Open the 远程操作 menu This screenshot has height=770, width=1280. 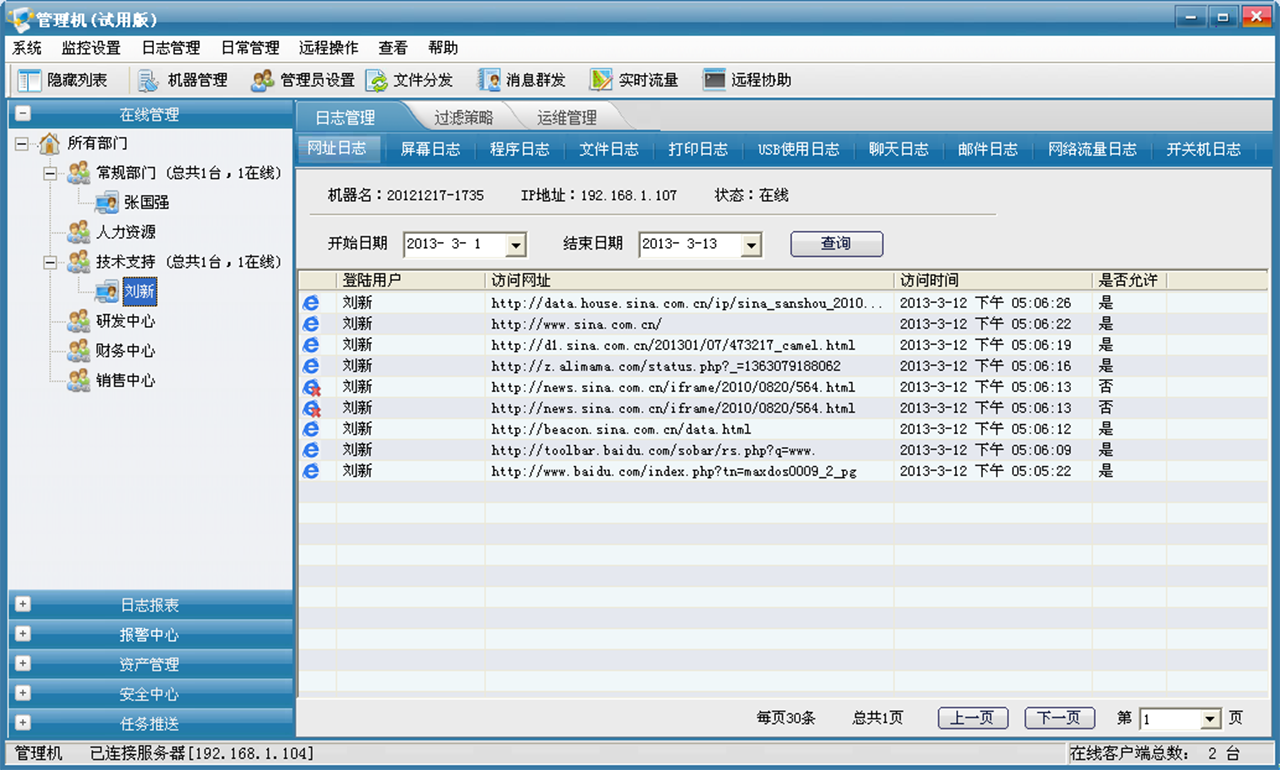point(329,47)
